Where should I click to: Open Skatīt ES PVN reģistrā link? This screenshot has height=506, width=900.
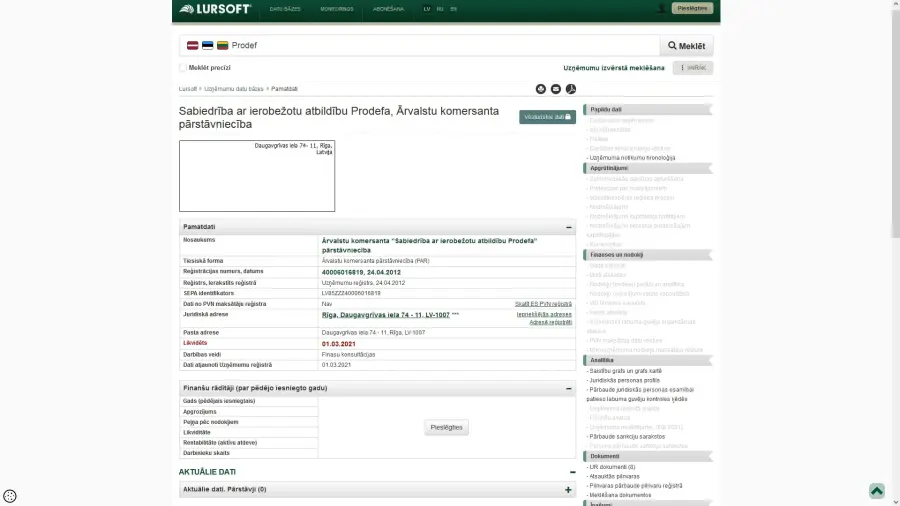543,304
